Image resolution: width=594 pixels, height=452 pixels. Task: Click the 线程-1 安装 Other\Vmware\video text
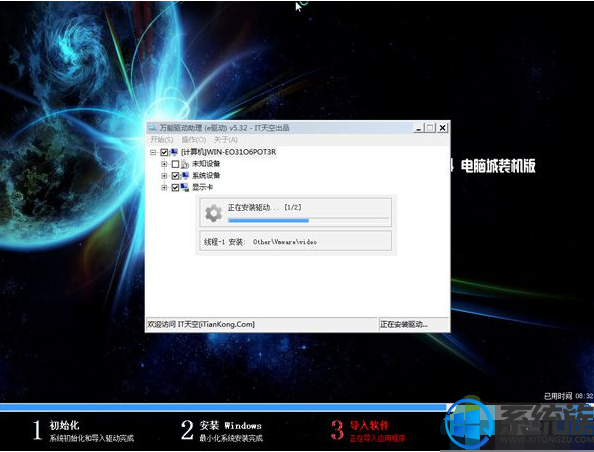(260, 242)
